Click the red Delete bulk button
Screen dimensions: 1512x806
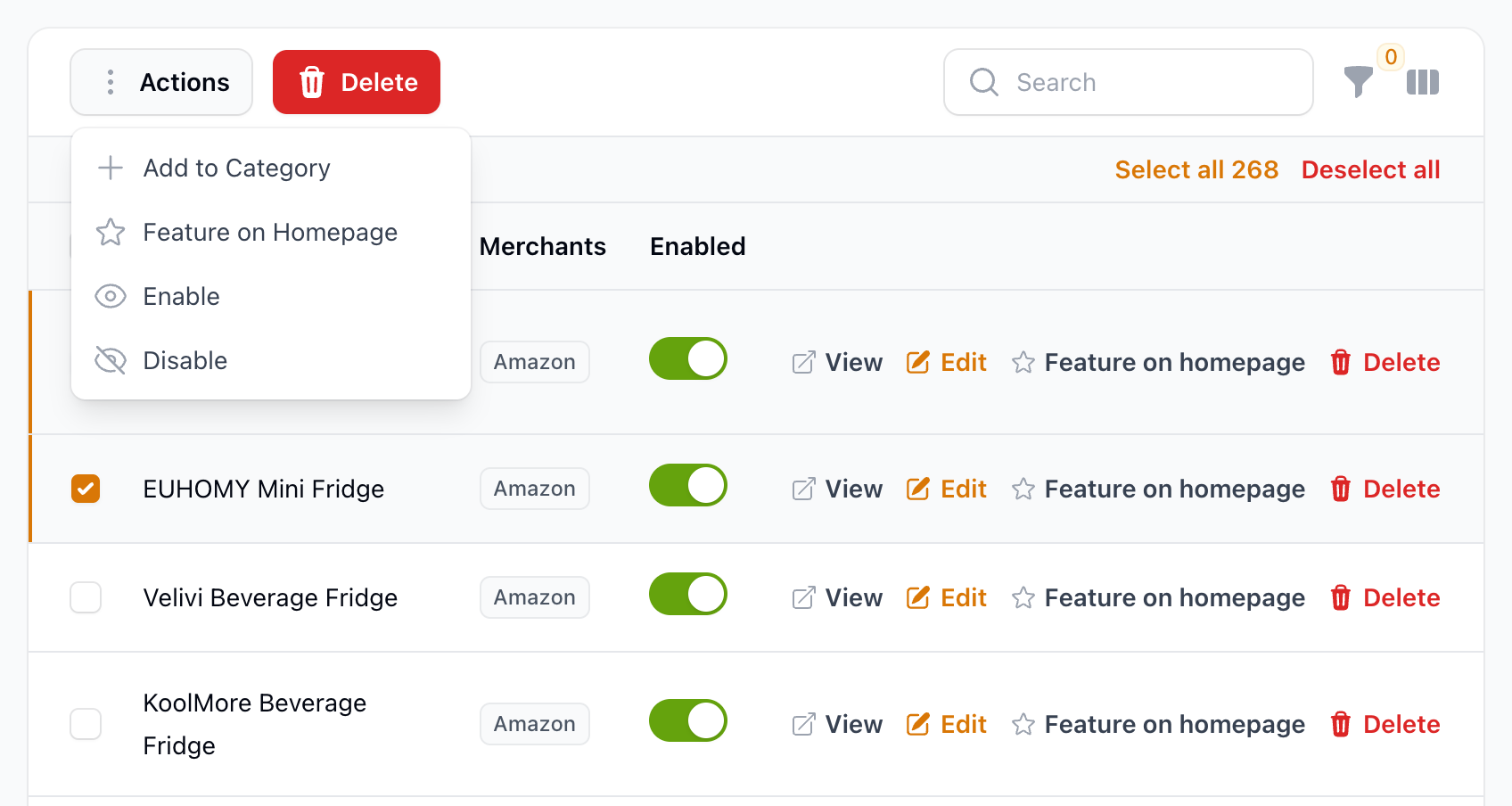(x=357, y=82)
